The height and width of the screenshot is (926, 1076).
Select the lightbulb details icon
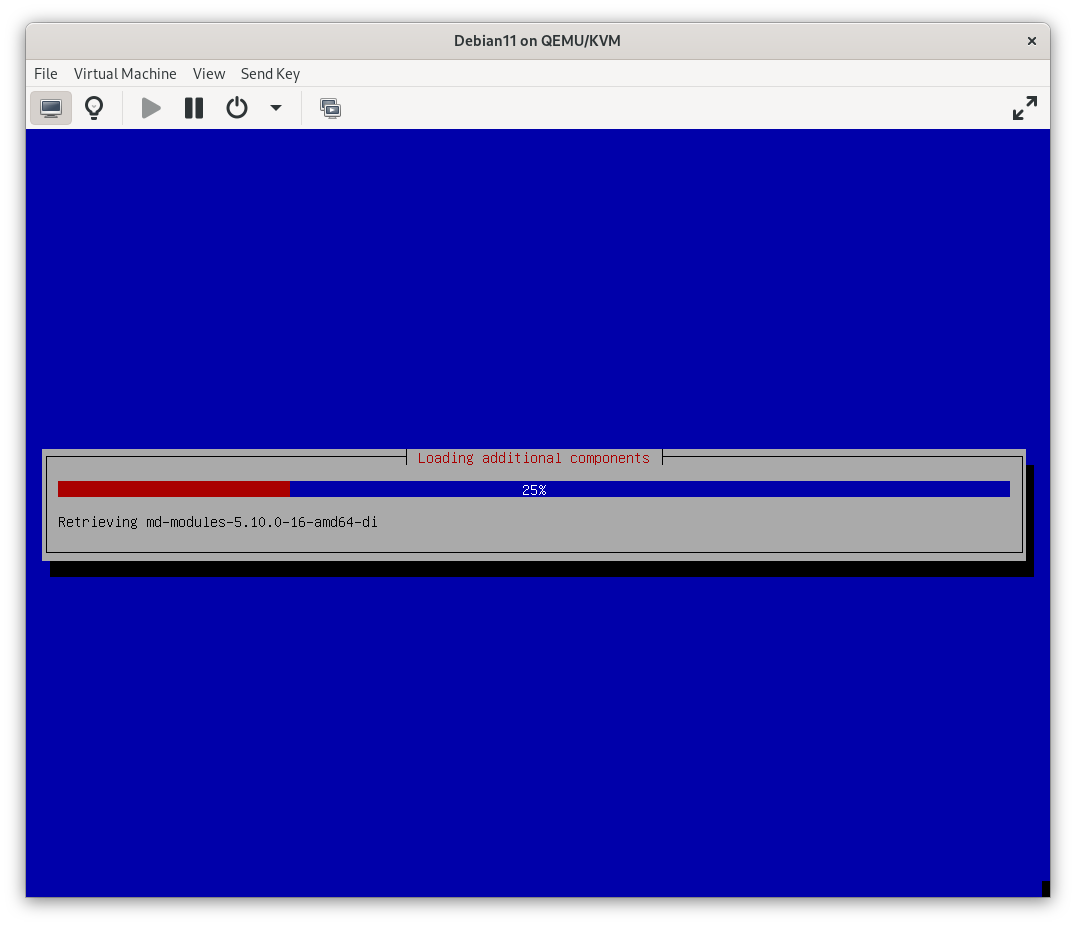pos(94,107)
